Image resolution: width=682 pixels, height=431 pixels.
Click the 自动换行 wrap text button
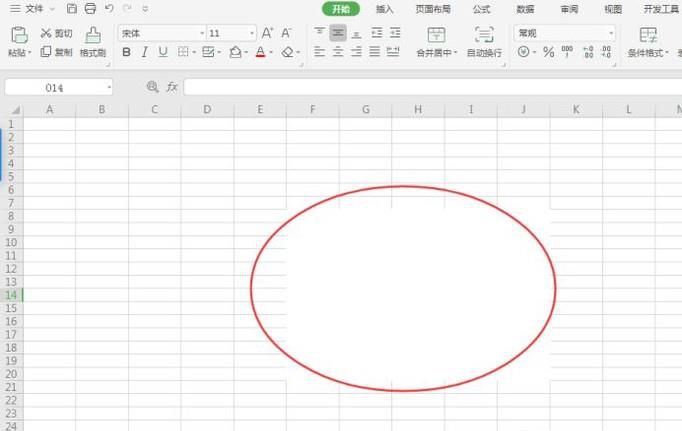(x=484, y=42)
